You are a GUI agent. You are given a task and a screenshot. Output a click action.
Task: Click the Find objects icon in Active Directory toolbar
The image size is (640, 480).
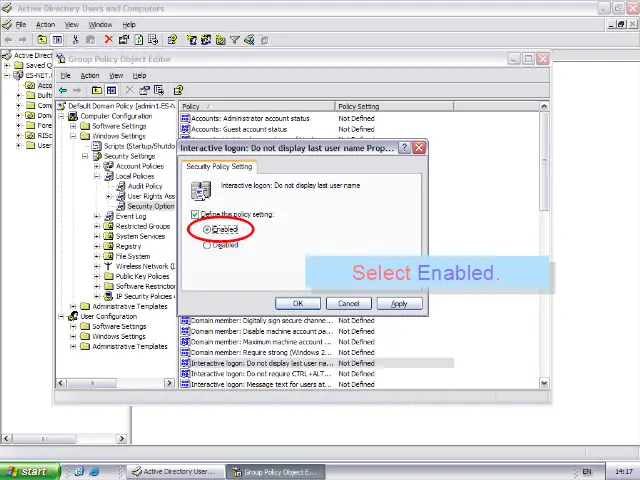(249, 40)
